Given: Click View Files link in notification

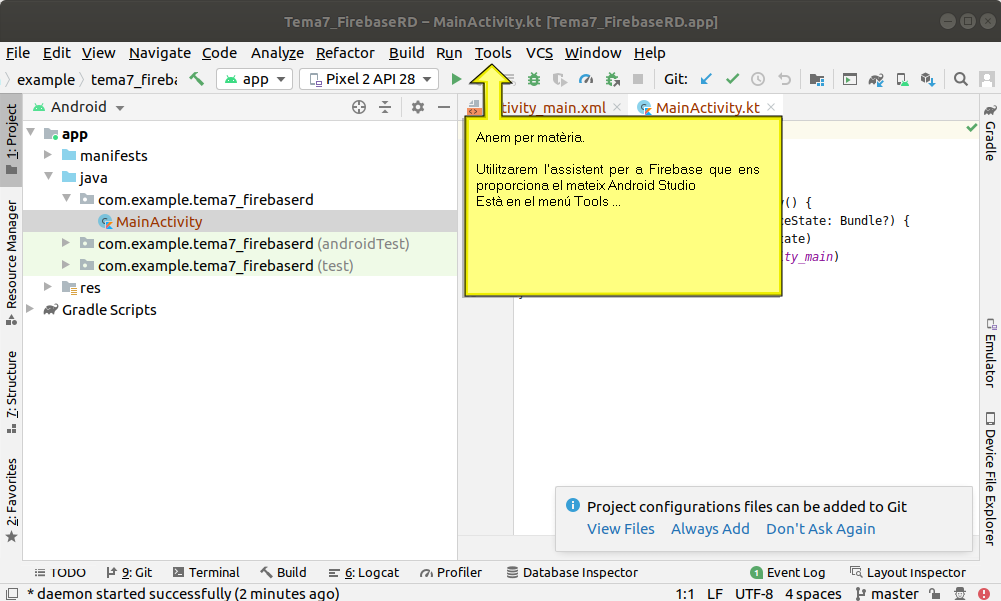Looking at the screenshot, I should (621, 529).
